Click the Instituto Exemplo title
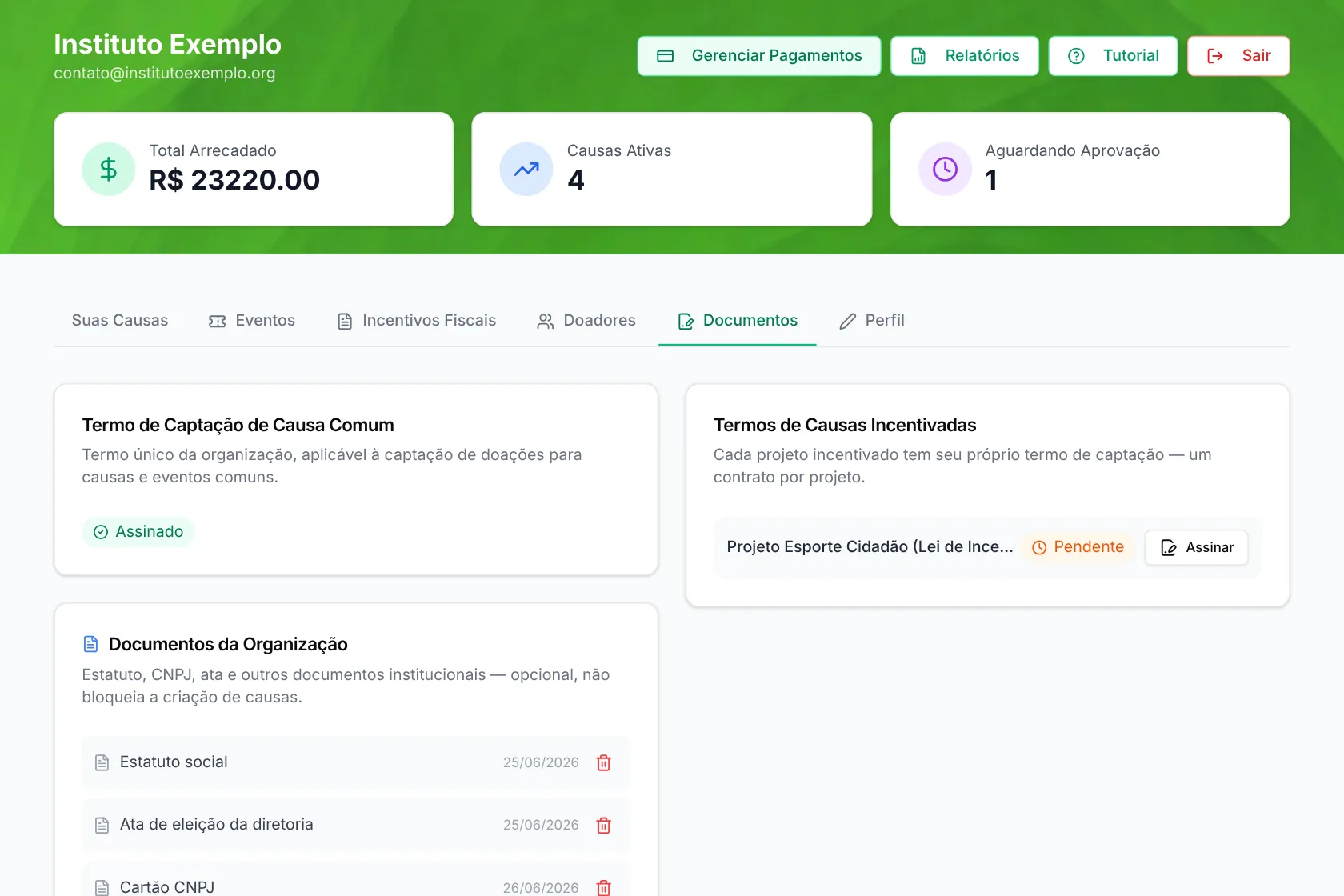 click(x=167, y=44)
